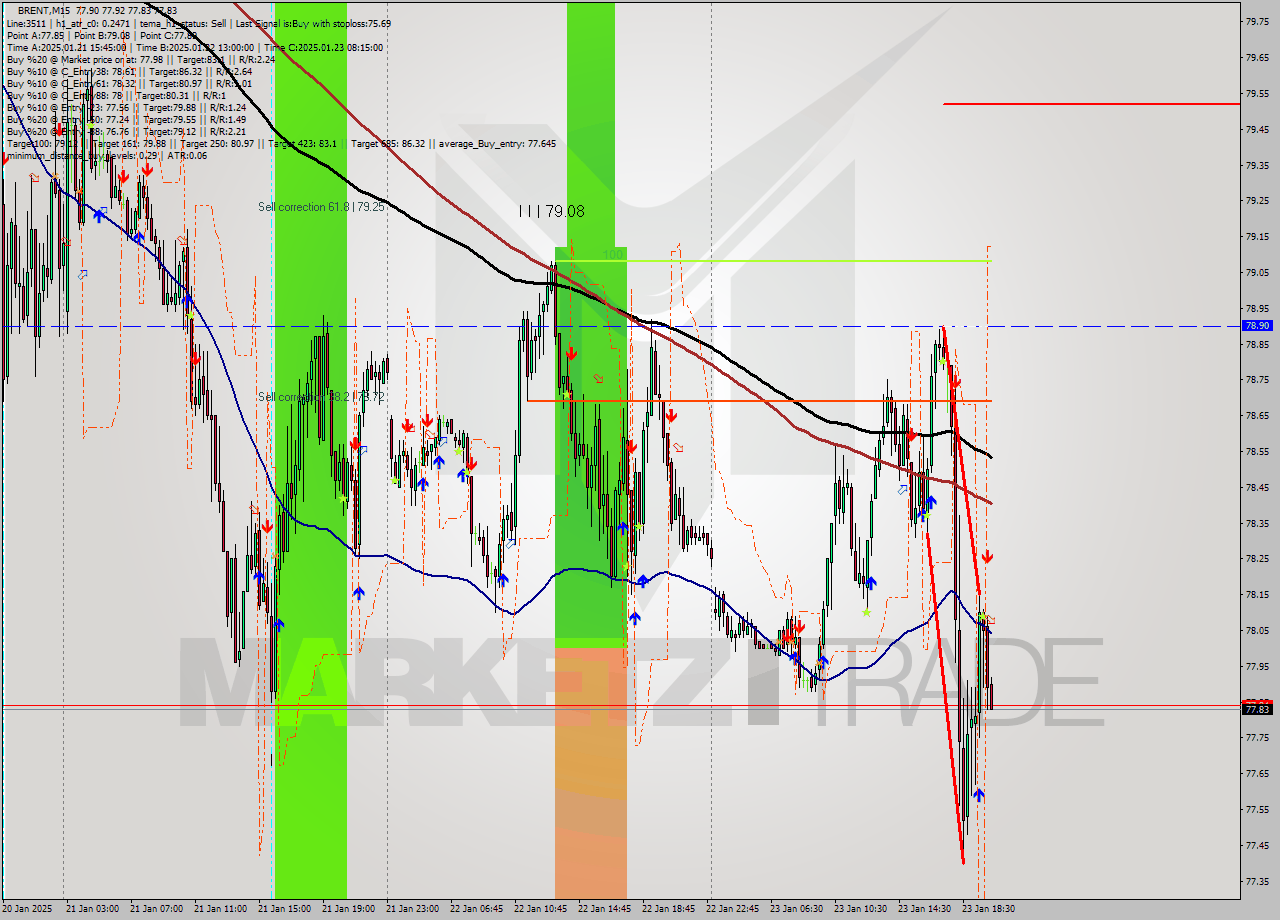Click the 'Time A:2025.01.21 15:45:00' line
1280x920 pixels.
(66, 47)
